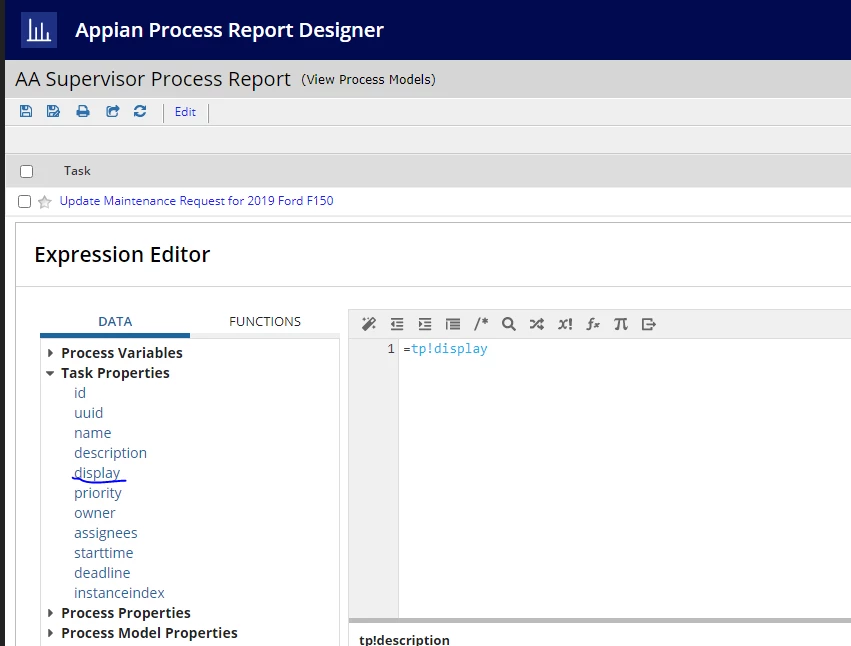This screenshot has width=851, height=646.
Task: Select the owner task property
Action: pos(94,513)
